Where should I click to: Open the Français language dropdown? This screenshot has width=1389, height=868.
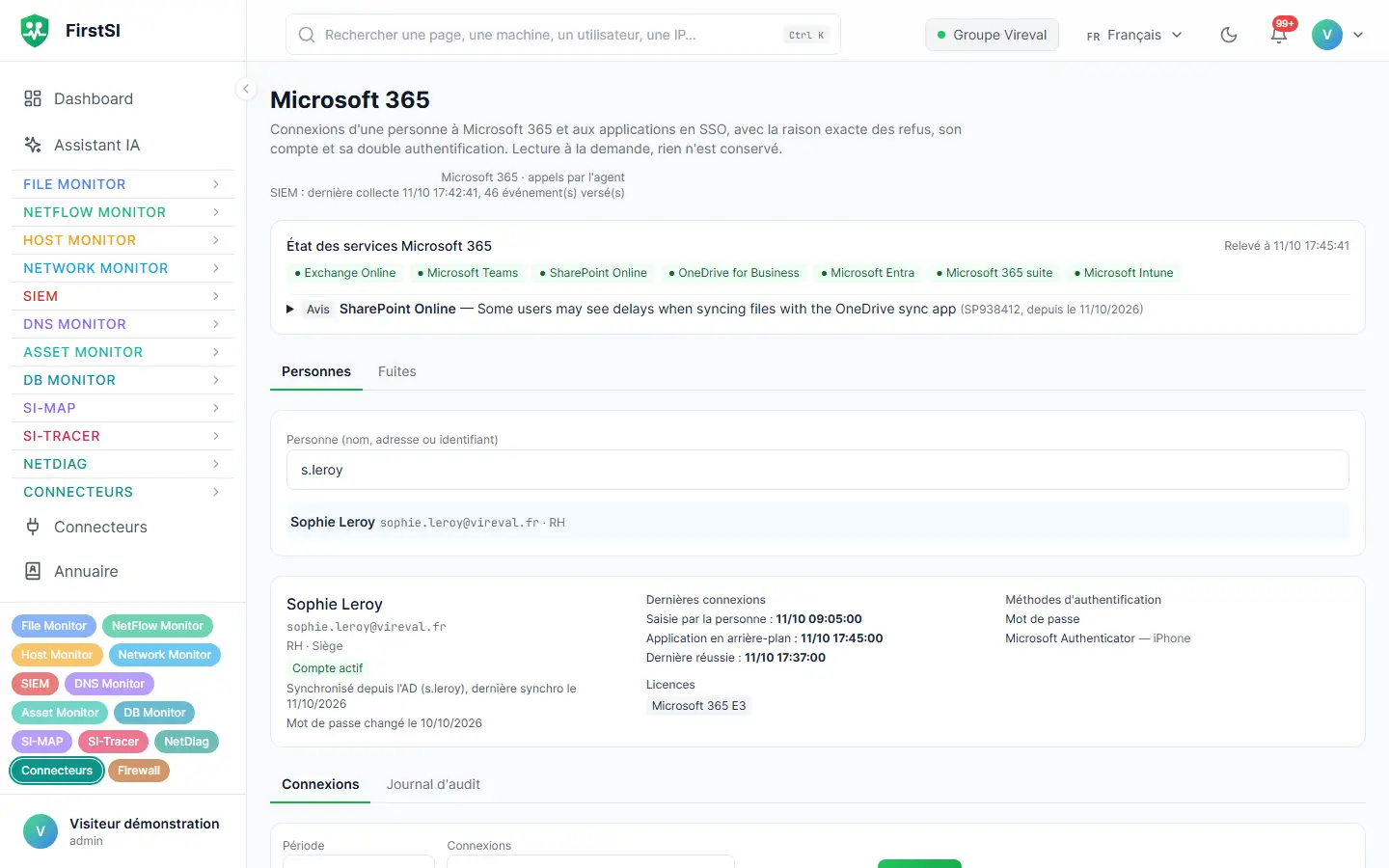(x=1134, y=35)
